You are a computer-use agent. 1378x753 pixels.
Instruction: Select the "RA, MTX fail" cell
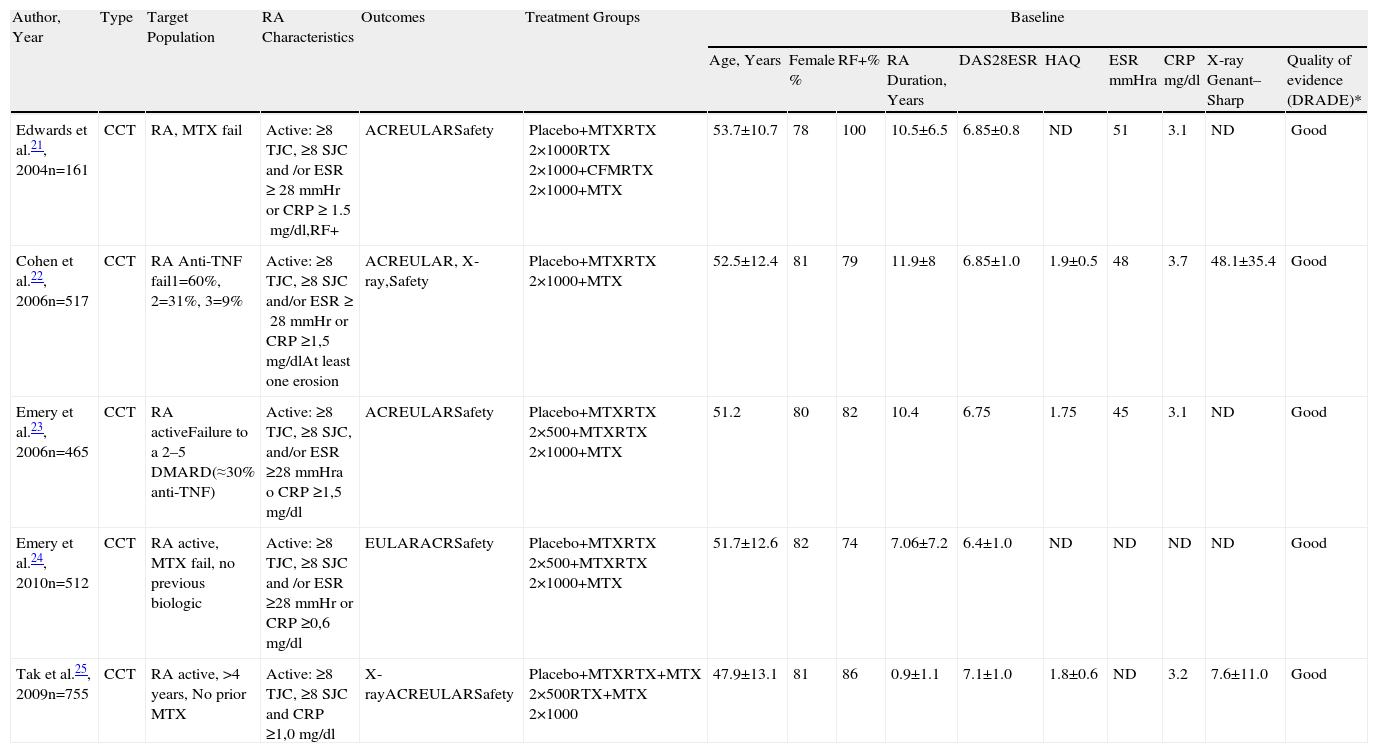(196, 131)
